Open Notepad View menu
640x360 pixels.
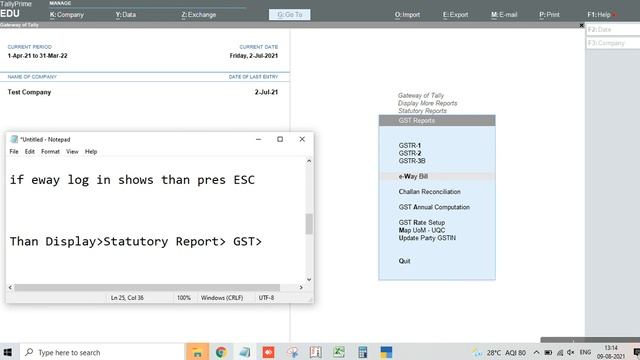click(72, 151)
